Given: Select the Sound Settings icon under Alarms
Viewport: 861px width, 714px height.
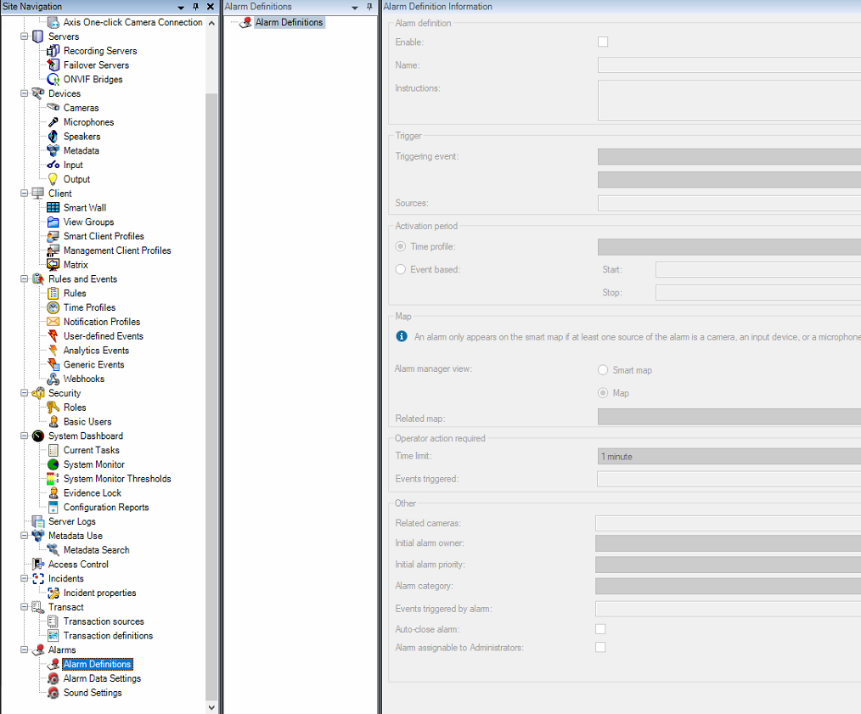Looking at the screenshot, I should pos(53,693).
